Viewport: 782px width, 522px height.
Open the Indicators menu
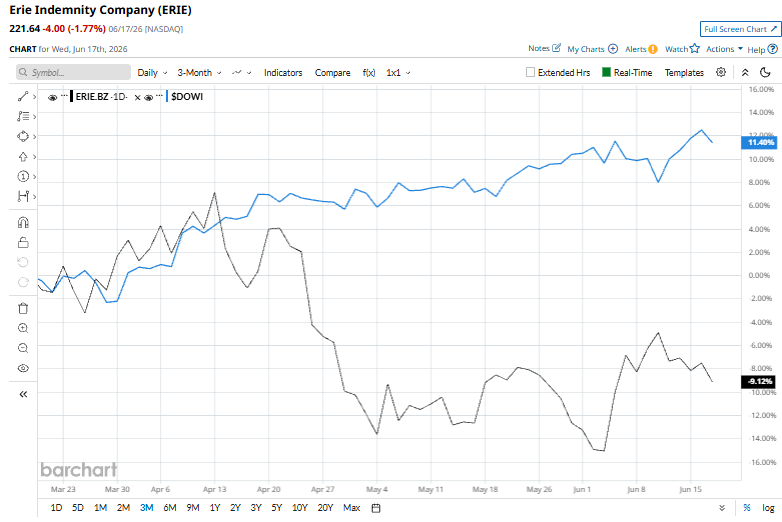click(x=283, y=73)
